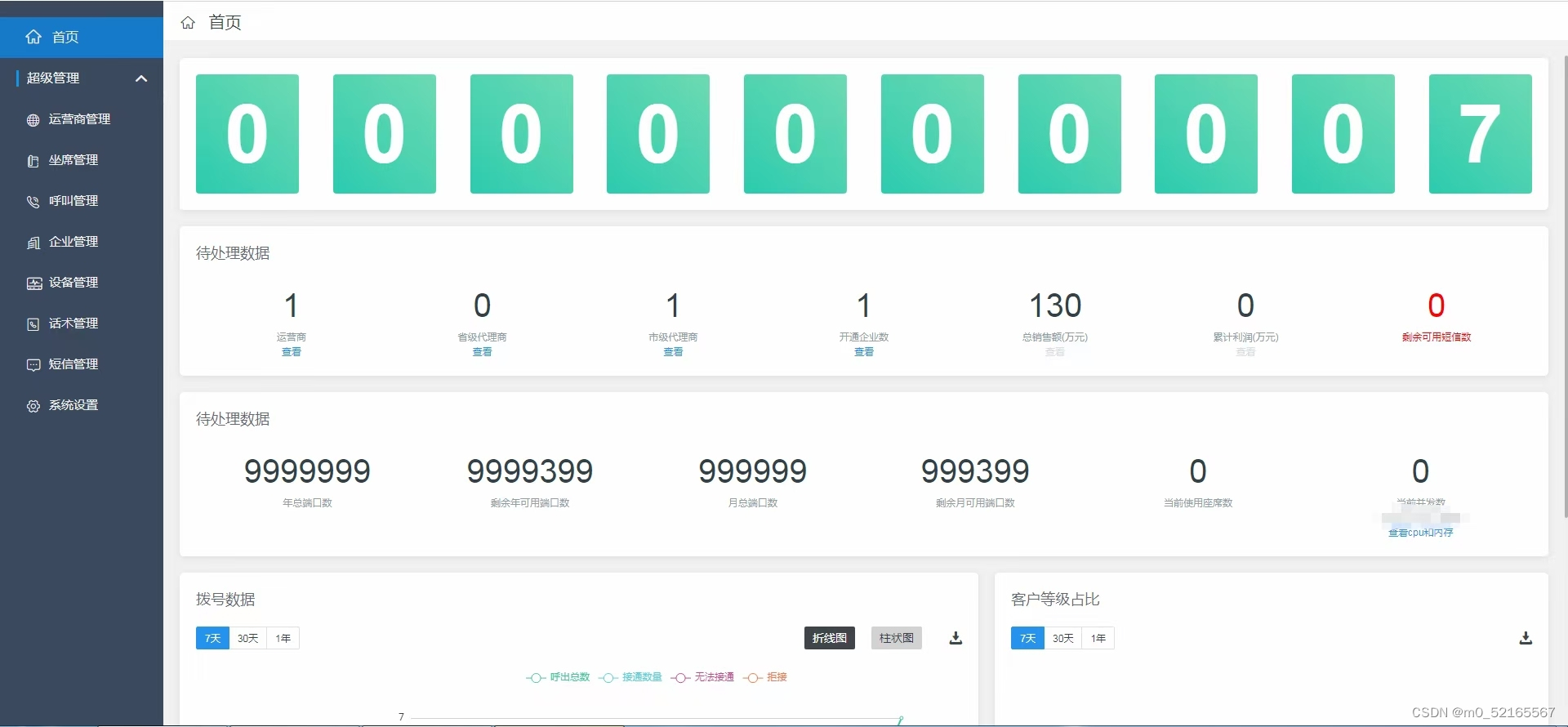Download the 客户等级占比 chart
The image size is (1568, 727).
[x=1526, y=638]
